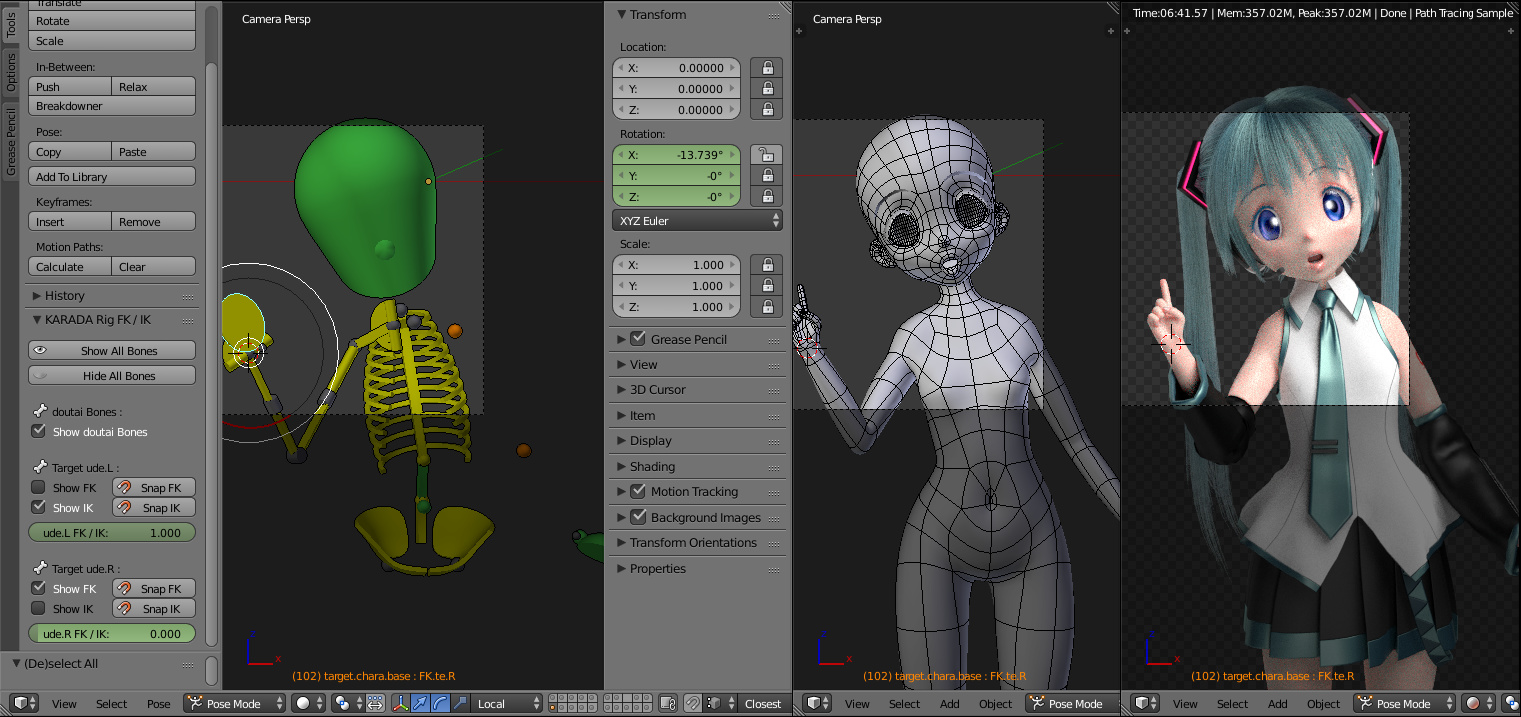Open viewport shading selector in left viewport
Viewport: 1521px width, 717px height.
click(309, 703)
